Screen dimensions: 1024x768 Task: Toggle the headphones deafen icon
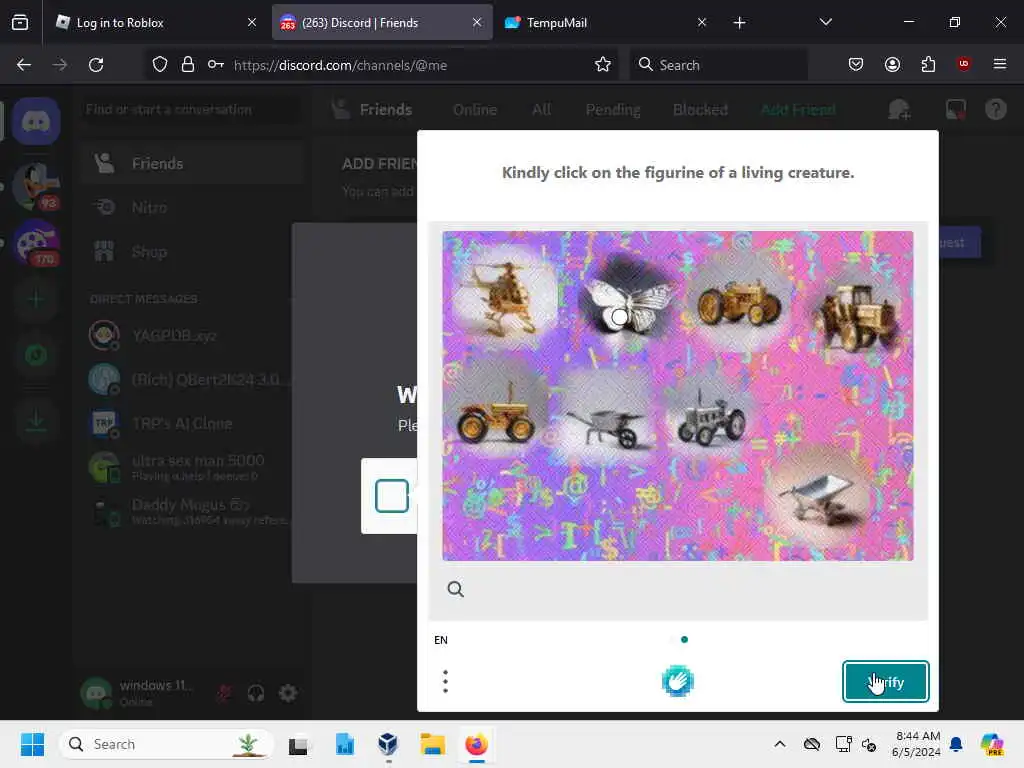pyautogui.click(x=256, y=693)
